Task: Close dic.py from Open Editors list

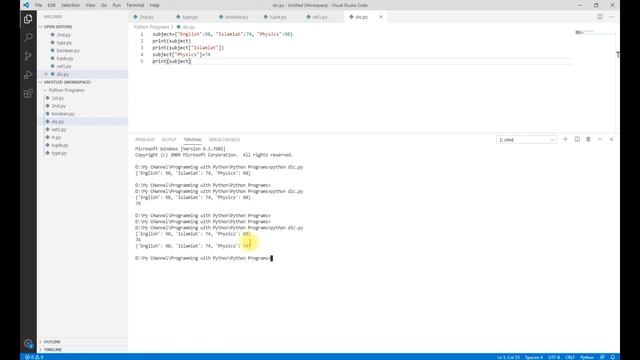Action: point(46,74)
